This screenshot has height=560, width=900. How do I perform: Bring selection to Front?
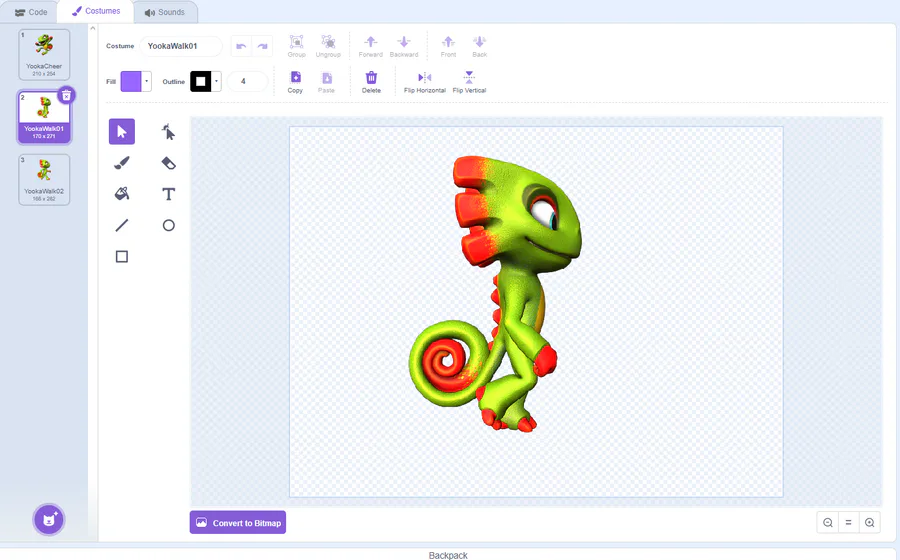448,46
